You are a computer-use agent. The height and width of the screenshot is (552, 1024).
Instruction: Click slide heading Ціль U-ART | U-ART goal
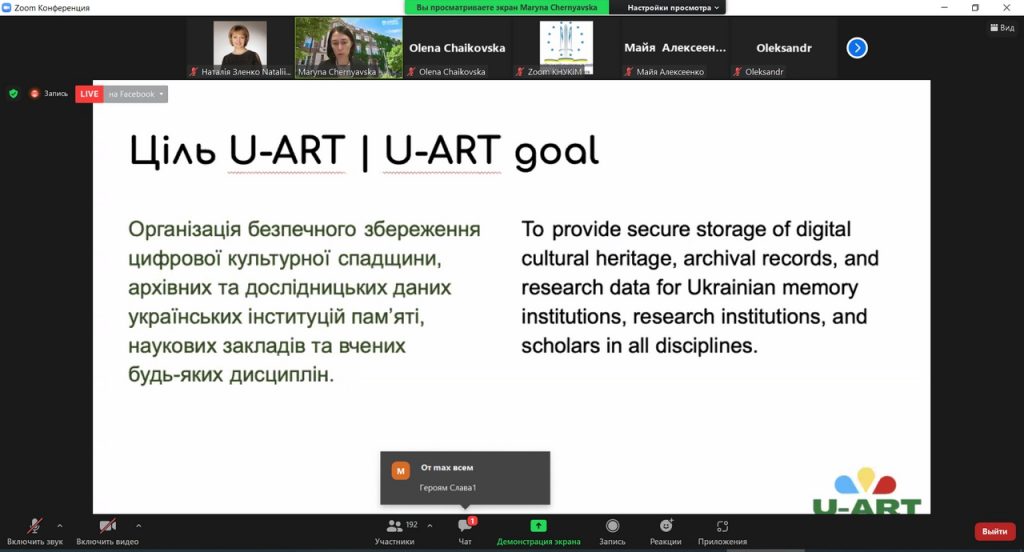point(364,152)
